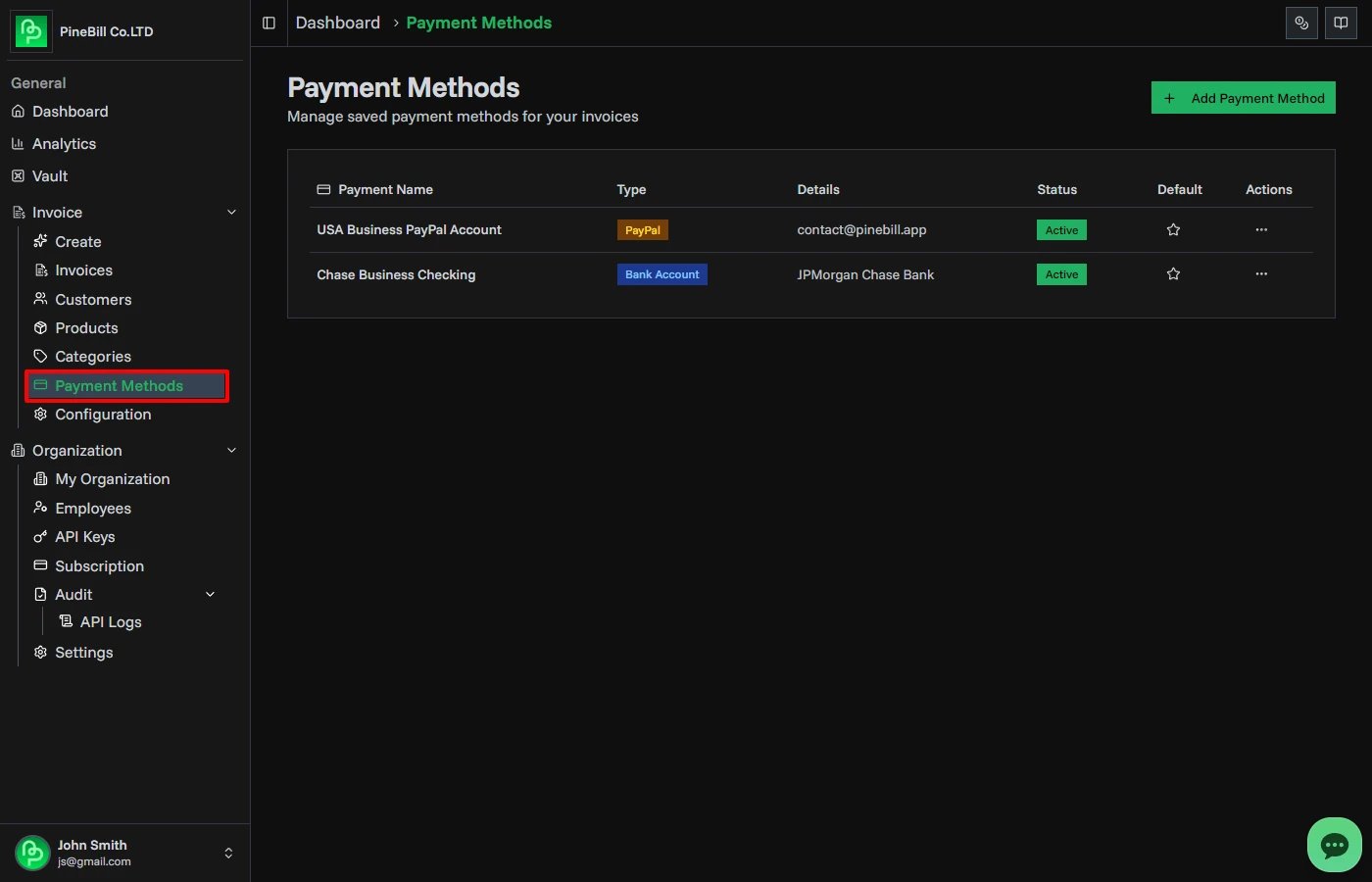Select the Analytics icon in sidebar
1372x882 pixels.
point(21,143)
